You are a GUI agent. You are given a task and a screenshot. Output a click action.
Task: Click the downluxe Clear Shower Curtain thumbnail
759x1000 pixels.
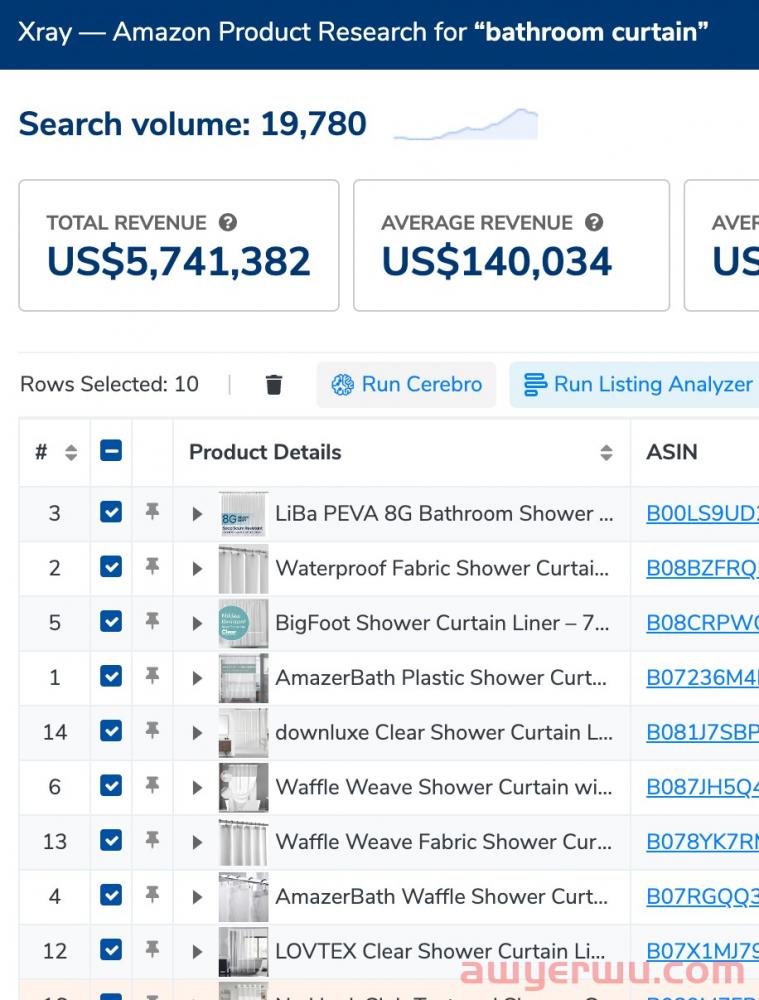(243, 733)
